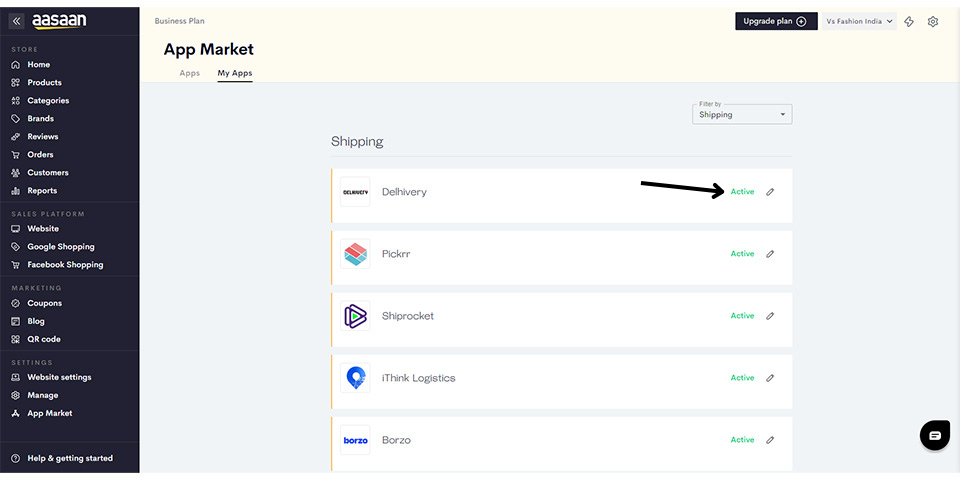Open the lightning bolt quick actions icon
The image size is (960, 480).
pyautogui.click(x=909, y=21)
